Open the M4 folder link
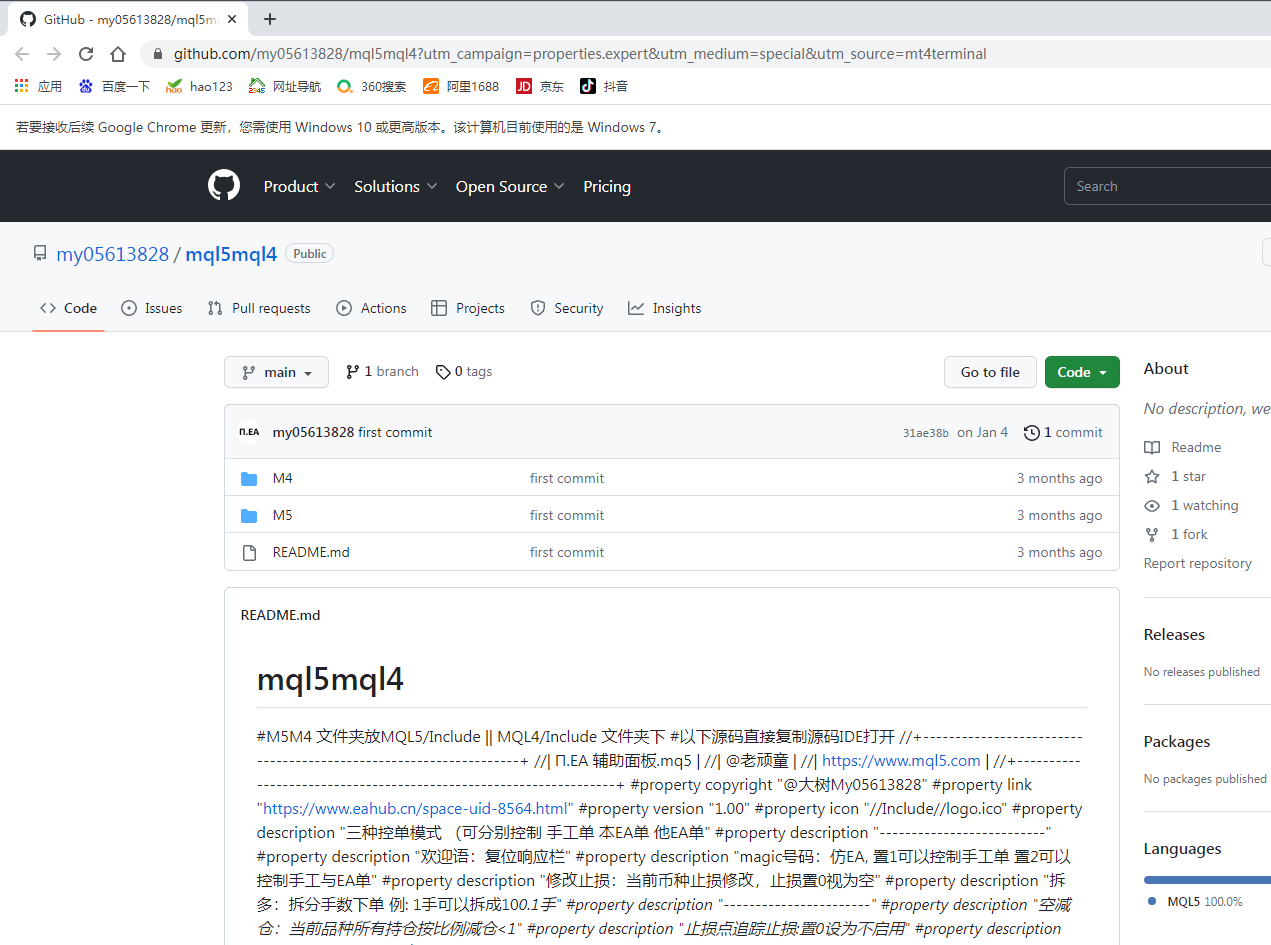1271x945 pixels. point(282,478)
